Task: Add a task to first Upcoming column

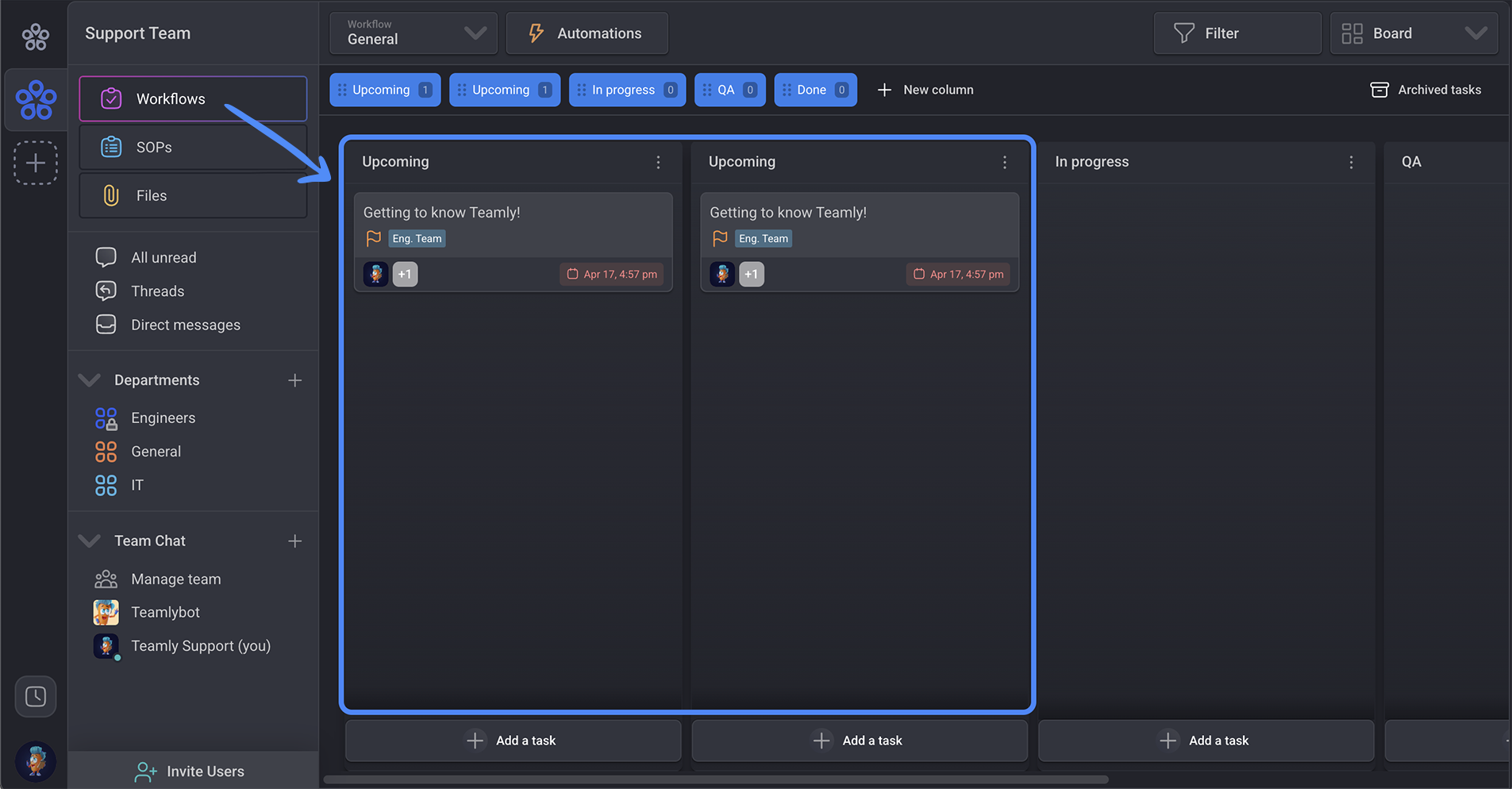Action: tap(513, 741)
